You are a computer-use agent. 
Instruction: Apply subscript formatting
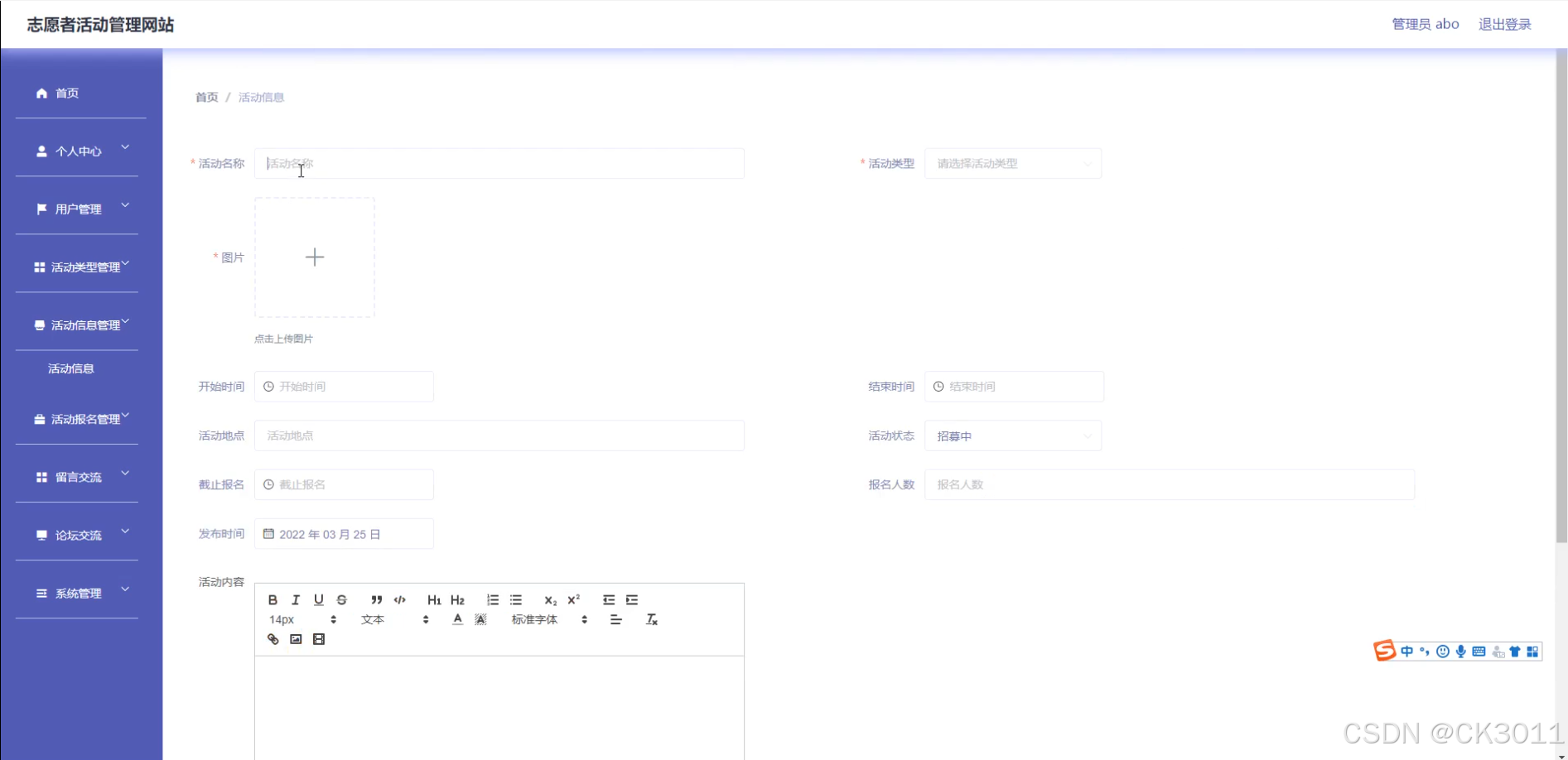pos(550,600)
